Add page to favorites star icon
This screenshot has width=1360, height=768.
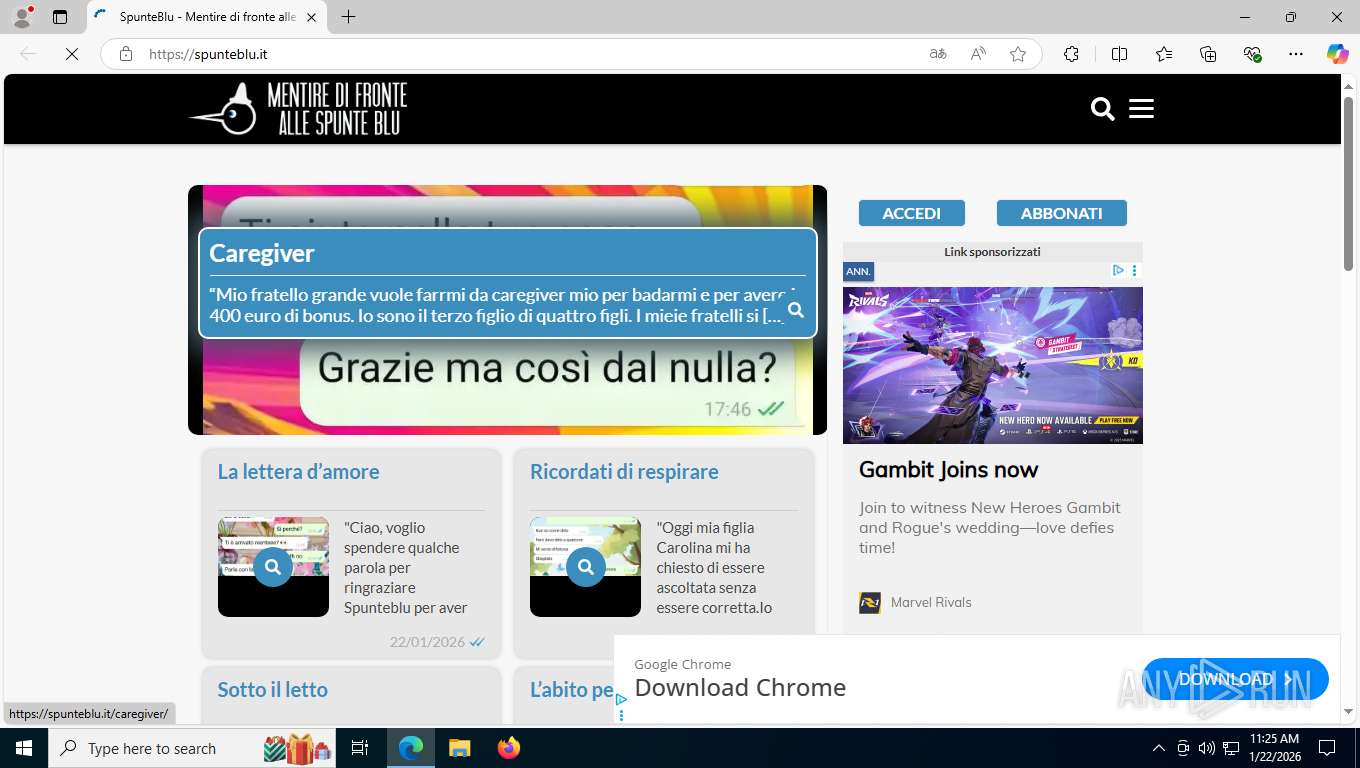tap(1018, 54)
